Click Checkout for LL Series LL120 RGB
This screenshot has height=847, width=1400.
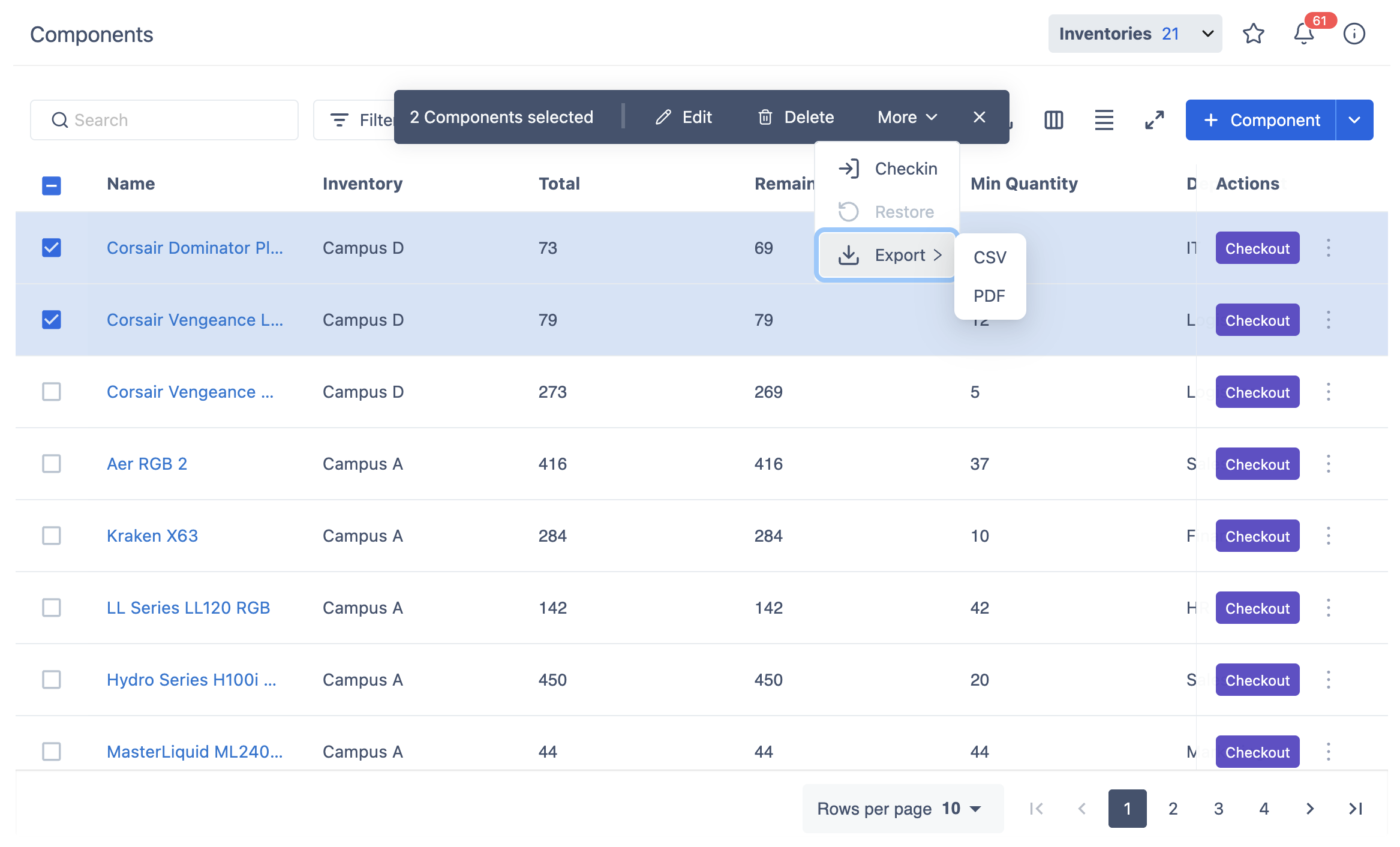(1257, 608)
